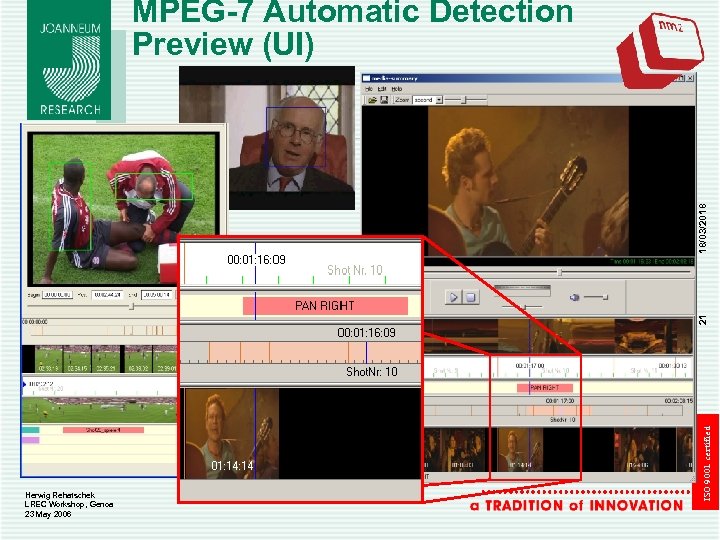
Task: Click the Pos. timecode field in soccer window
Action: pyautogui.click(x=107, y=295)
